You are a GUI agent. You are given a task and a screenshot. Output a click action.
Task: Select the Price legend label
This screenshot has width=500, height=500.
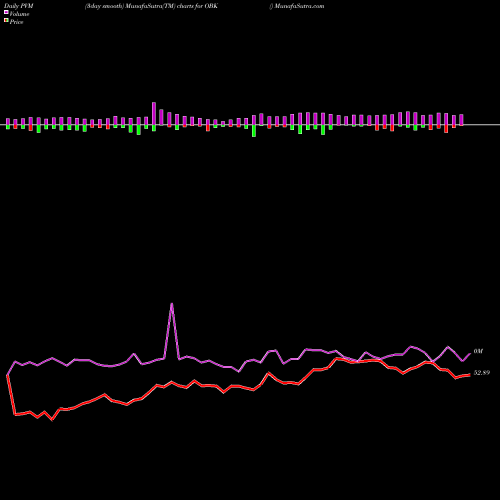(x=16, y=22)
